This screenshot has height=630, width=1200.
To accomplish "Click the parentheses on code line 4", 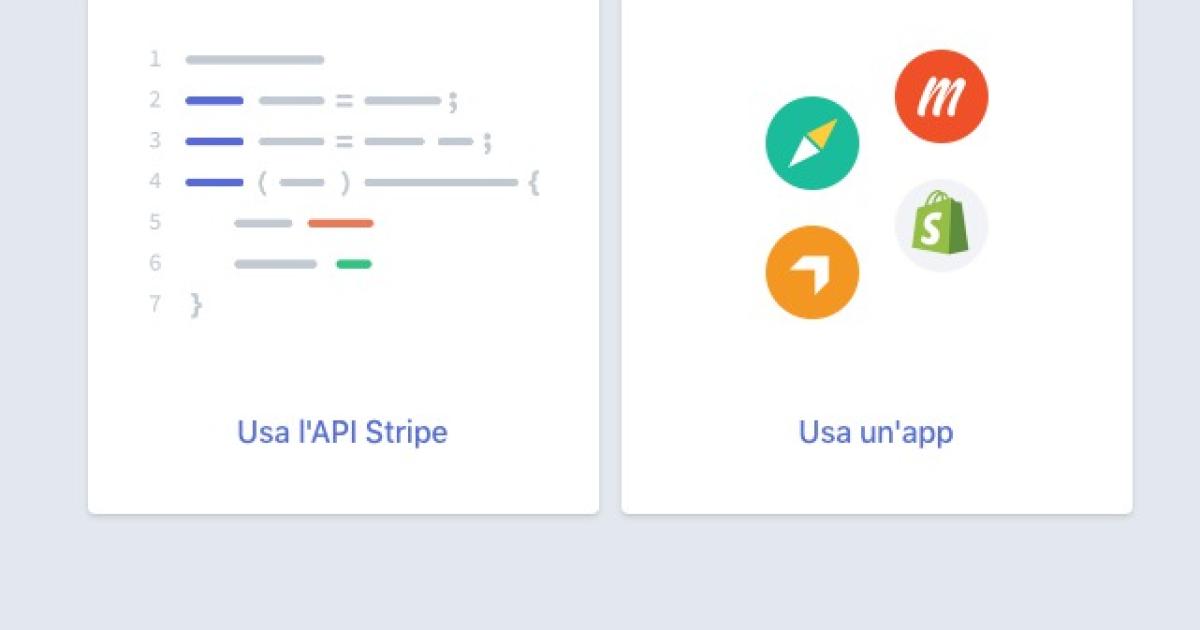I will (303, 183).
